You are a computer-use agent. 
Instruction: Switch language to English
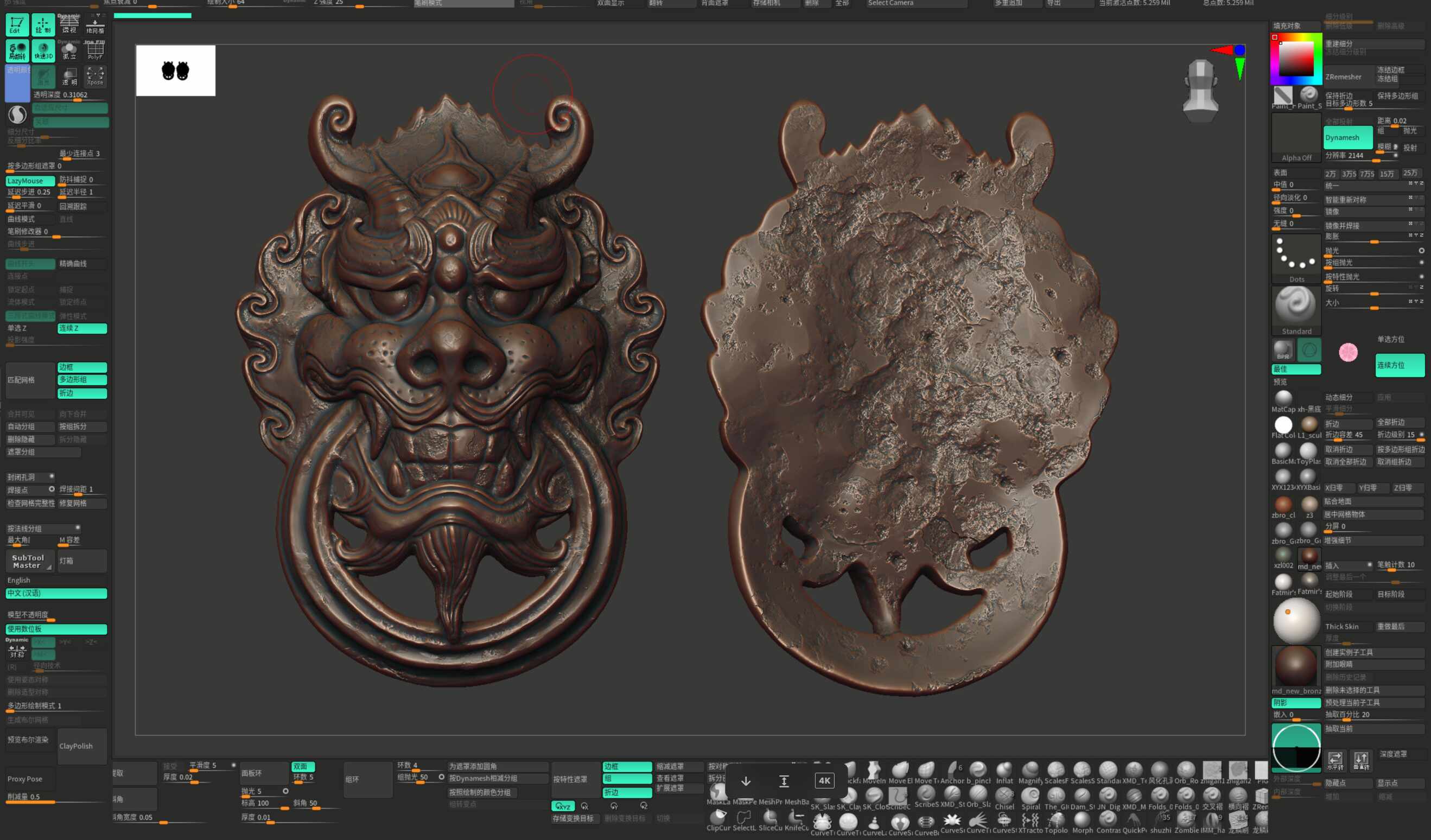pos(20,580)
